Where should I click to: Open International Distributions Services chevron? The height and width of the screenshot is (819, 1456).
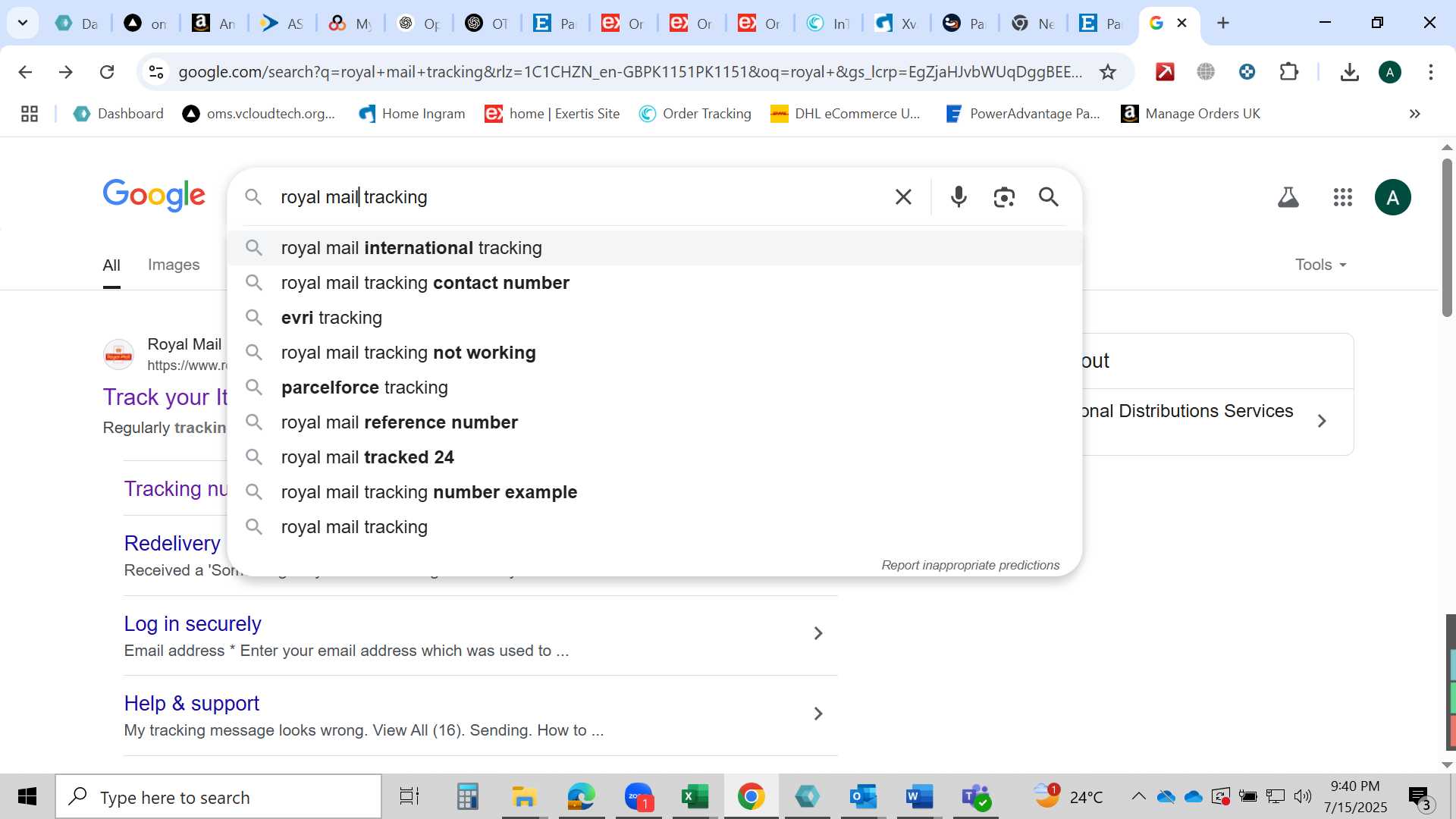tap(1322, 421)
